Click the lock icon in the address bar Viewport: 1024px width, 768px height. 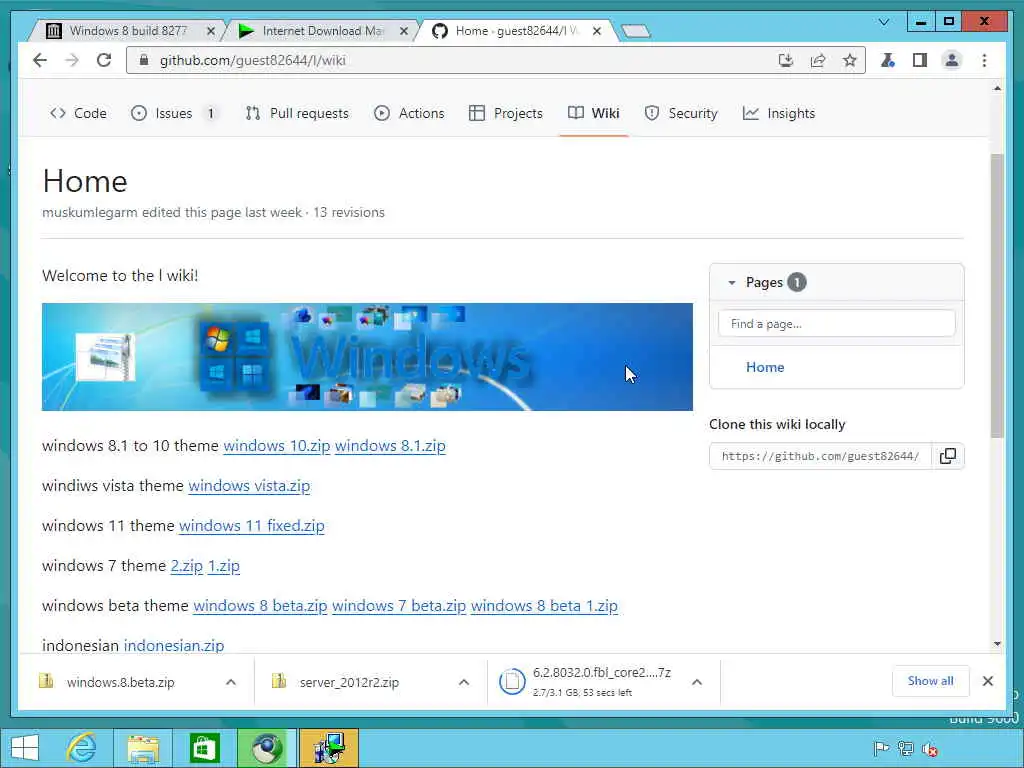(144, 61)
